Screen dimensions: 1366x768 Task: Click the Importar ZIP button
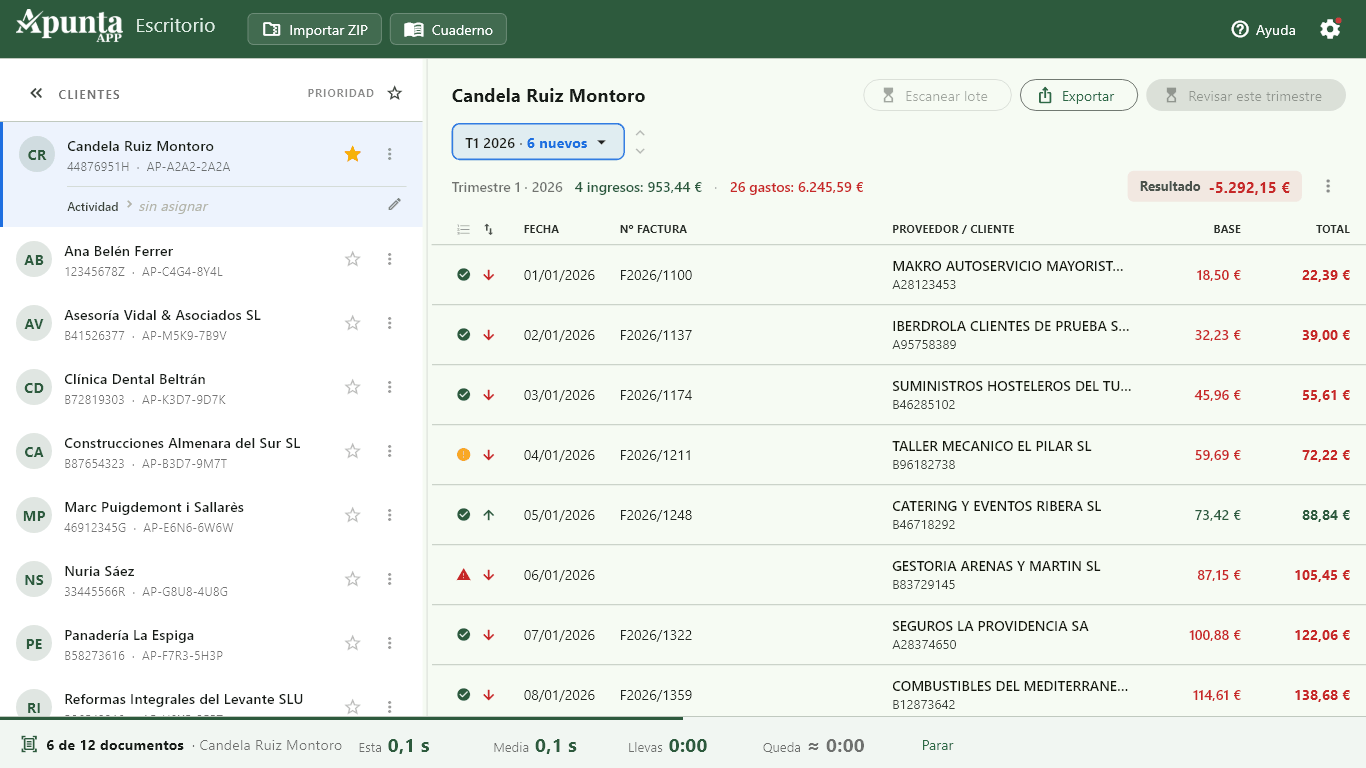coord(315,29)
